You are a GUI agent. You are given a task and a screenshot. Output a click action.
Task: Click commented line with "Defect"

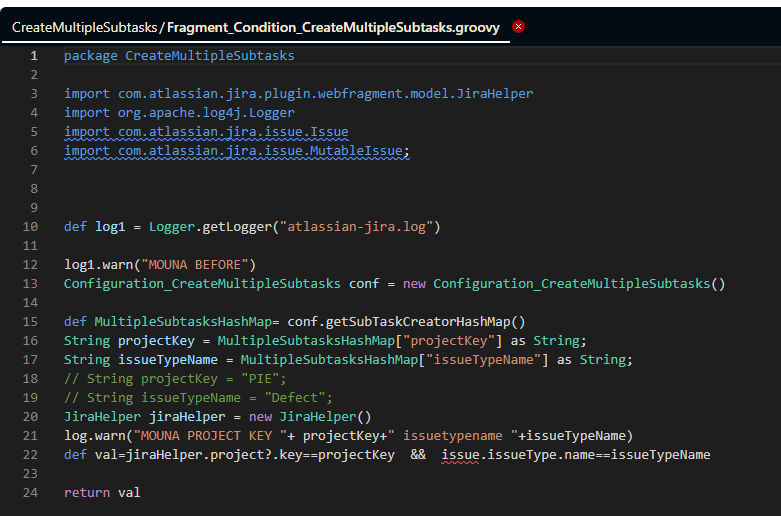[198, 398]
